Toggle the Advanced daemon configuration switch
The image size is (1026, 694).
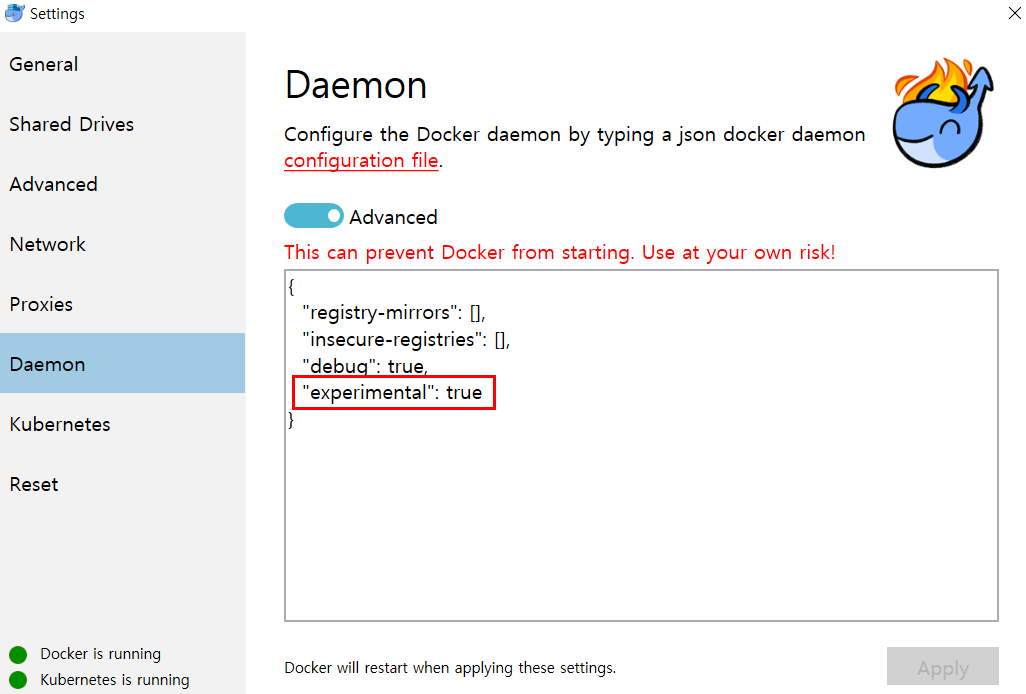coord(313,215)
